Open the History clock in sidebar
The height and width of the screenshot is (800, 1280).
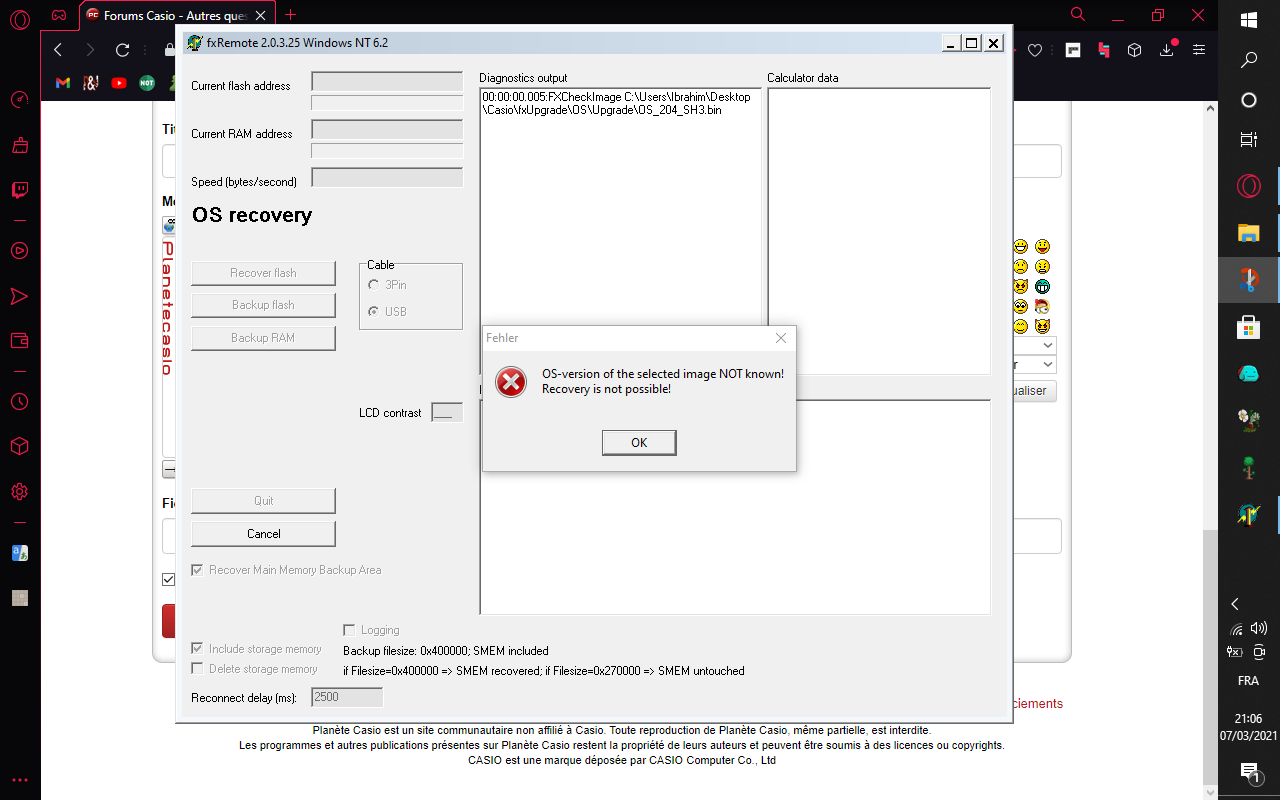click(20, 402)
